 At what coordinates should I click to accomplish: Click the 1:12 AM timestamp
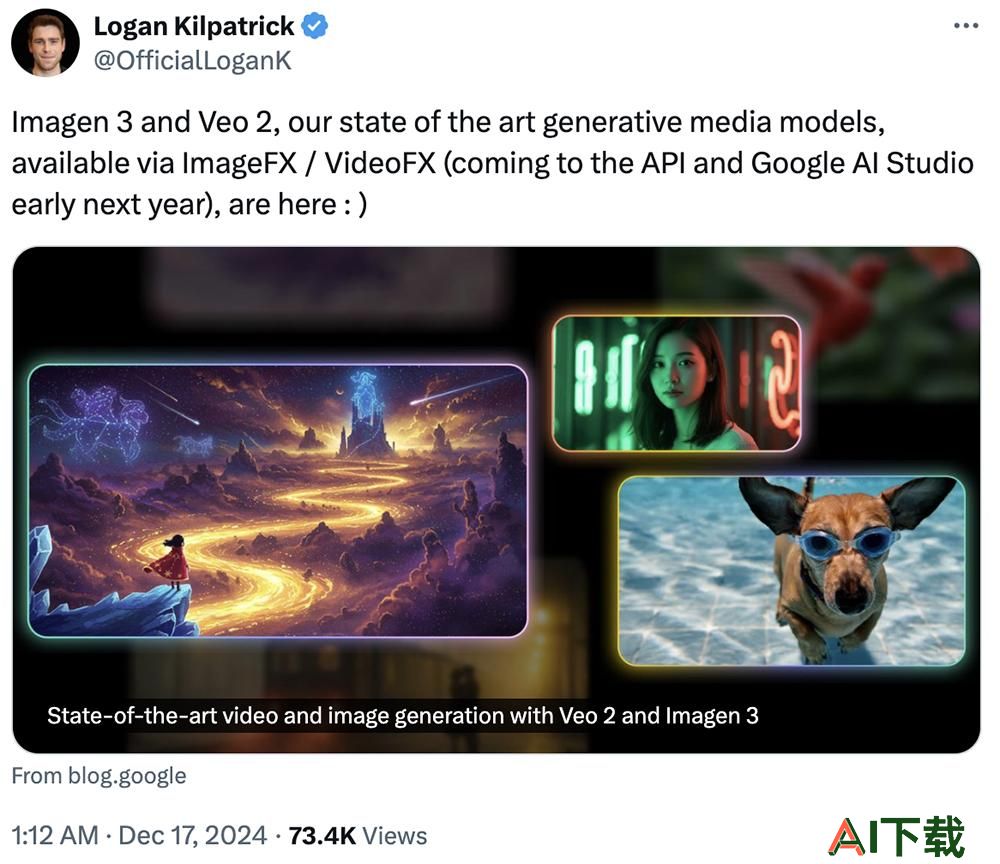[x=55, y=835]
